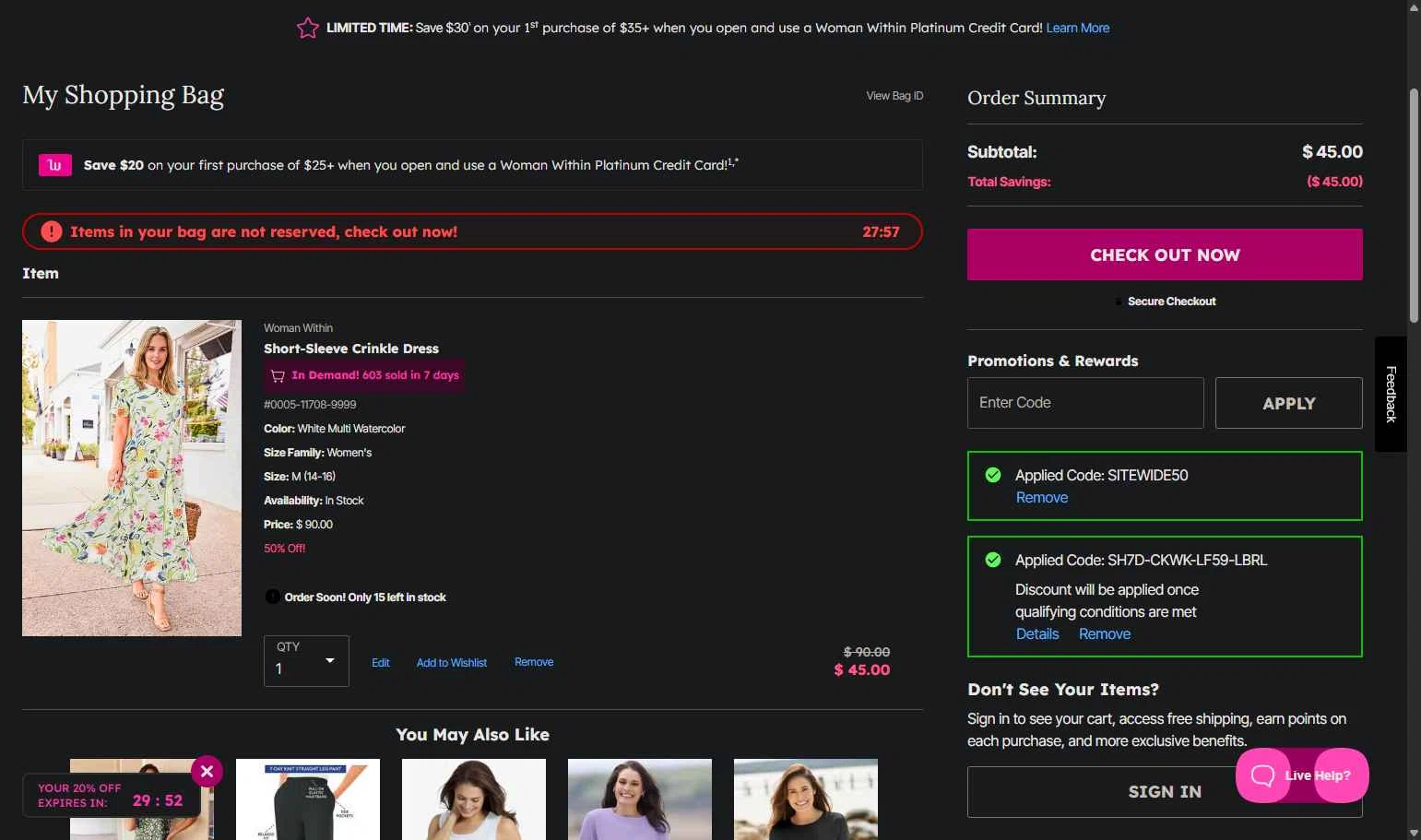Open the black straight leg pant recommendation

pyautogui.click(x=308, y=799)
